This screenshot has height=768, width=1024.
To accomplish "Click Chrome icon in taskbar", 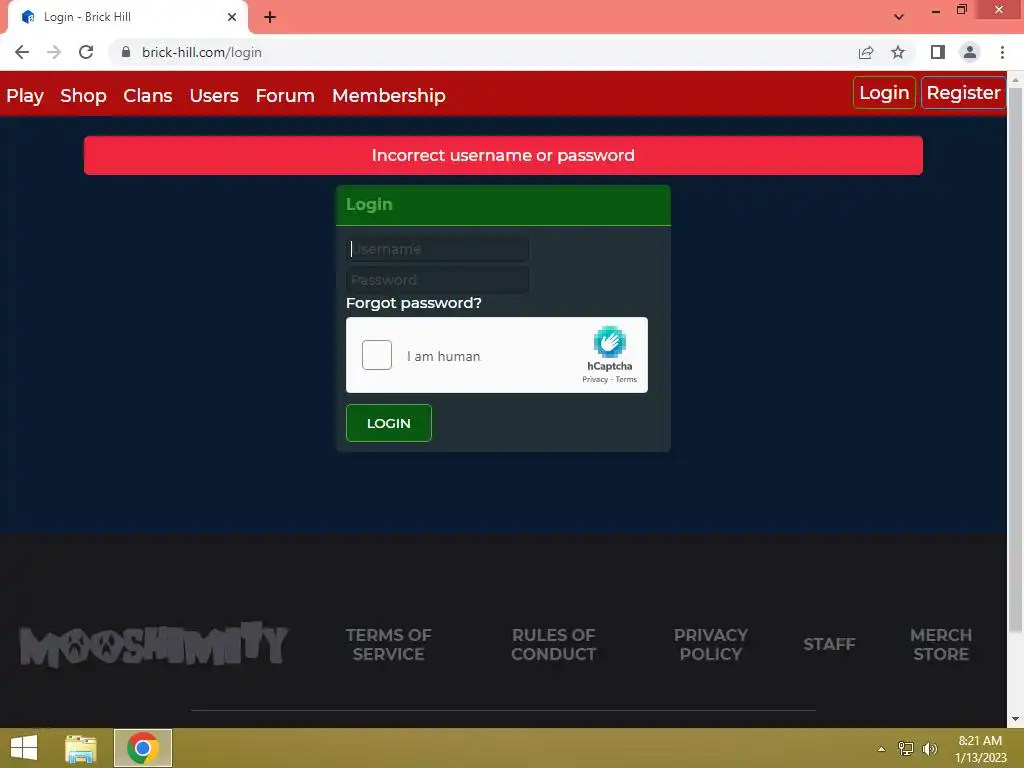I will [x=142, y=748].
